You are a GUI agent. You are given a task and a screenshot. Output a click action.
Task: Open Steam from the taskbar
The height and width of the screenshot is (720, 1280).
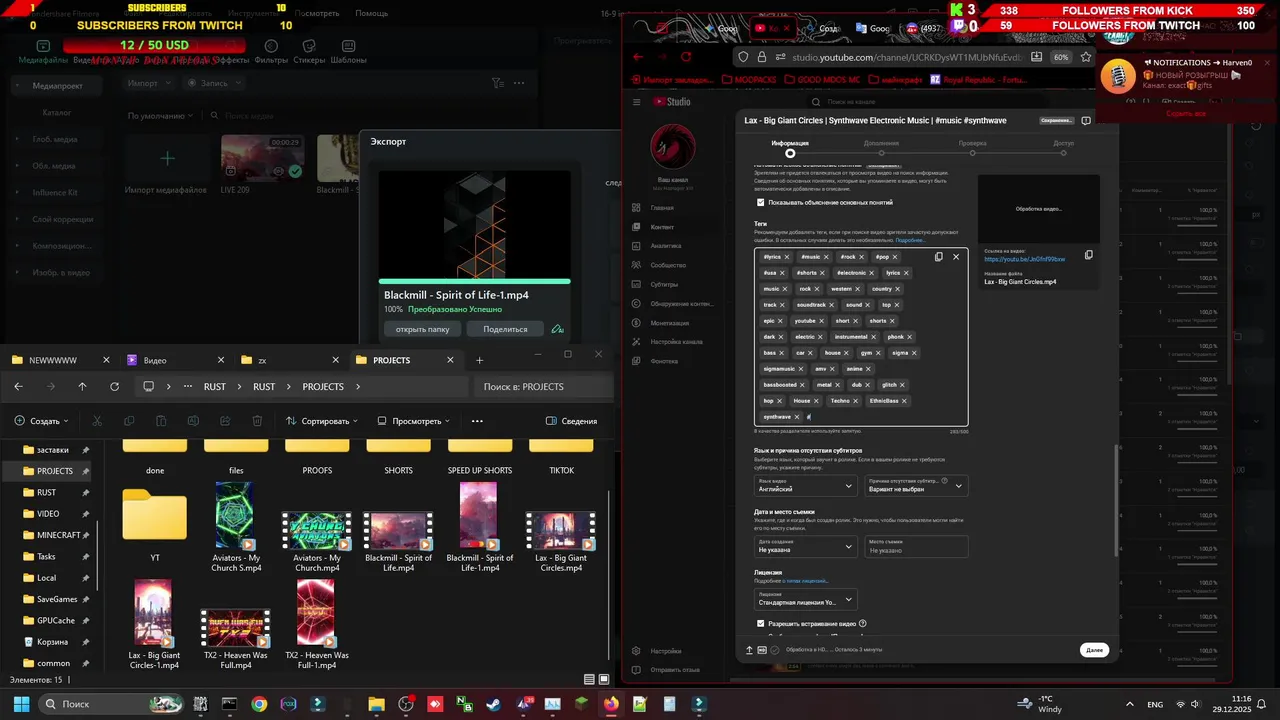tap(494, 704)
